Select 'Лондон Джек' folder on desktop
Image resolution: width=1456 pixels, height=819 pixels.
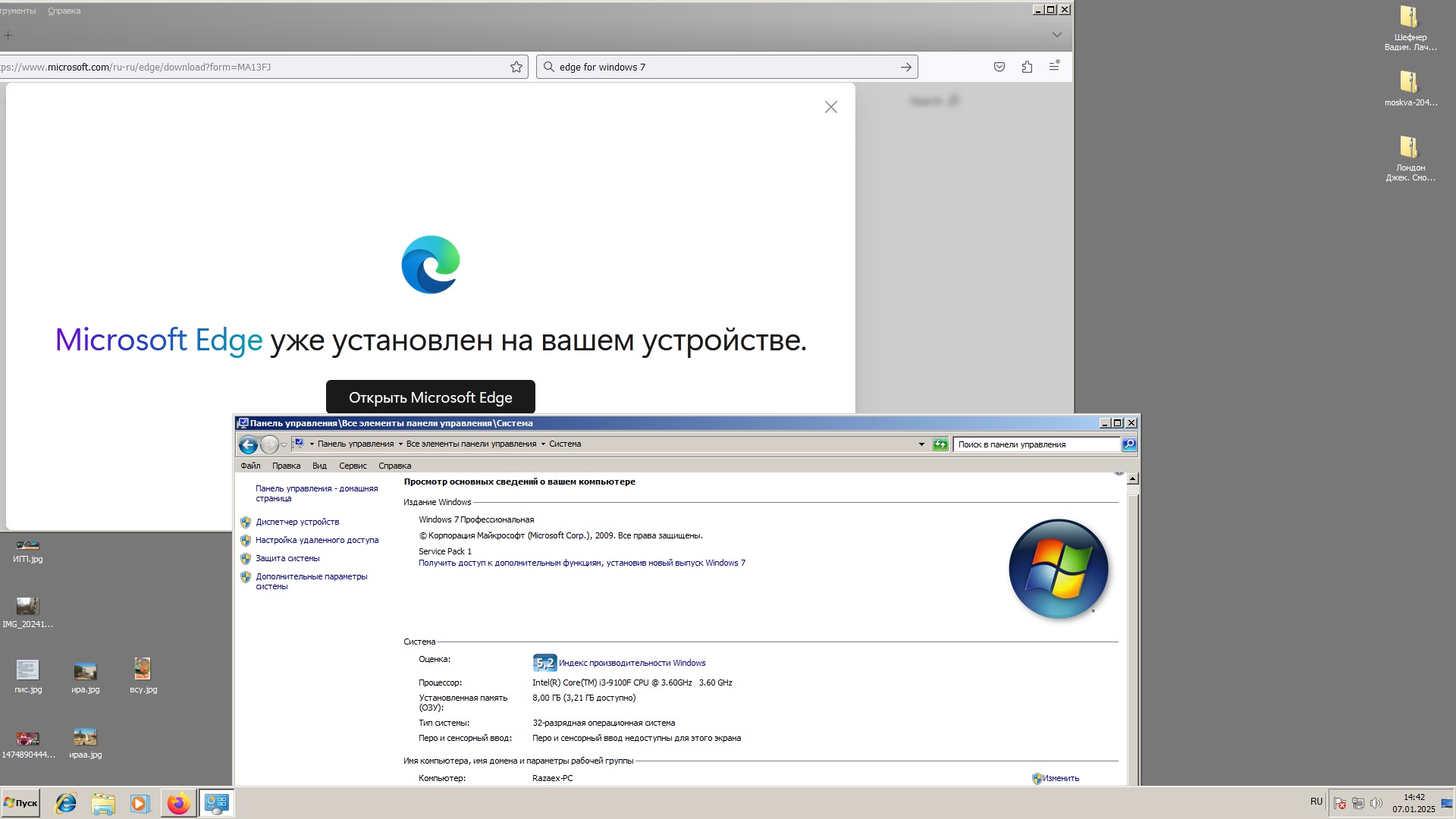(x=1410, y=158)
